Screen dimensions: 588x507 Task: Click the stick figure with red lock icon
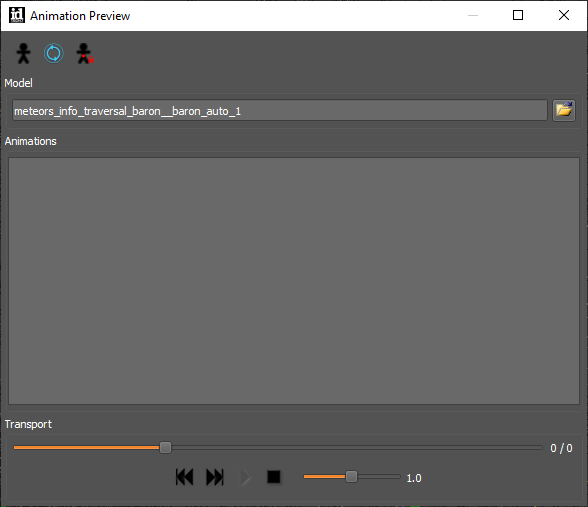(85, 53)
